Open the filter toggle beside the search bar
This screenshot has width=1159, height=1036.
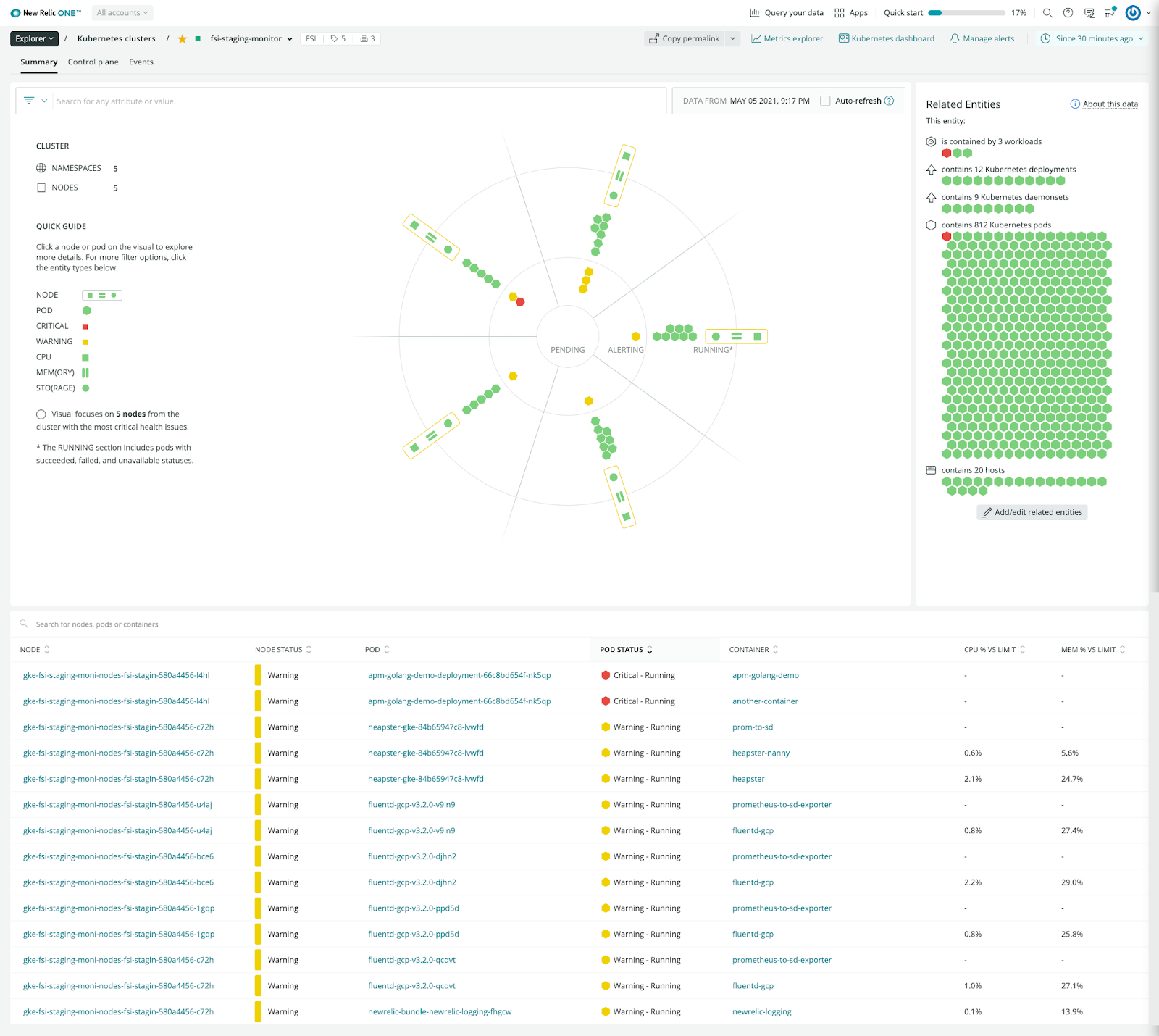pos(34,101)
